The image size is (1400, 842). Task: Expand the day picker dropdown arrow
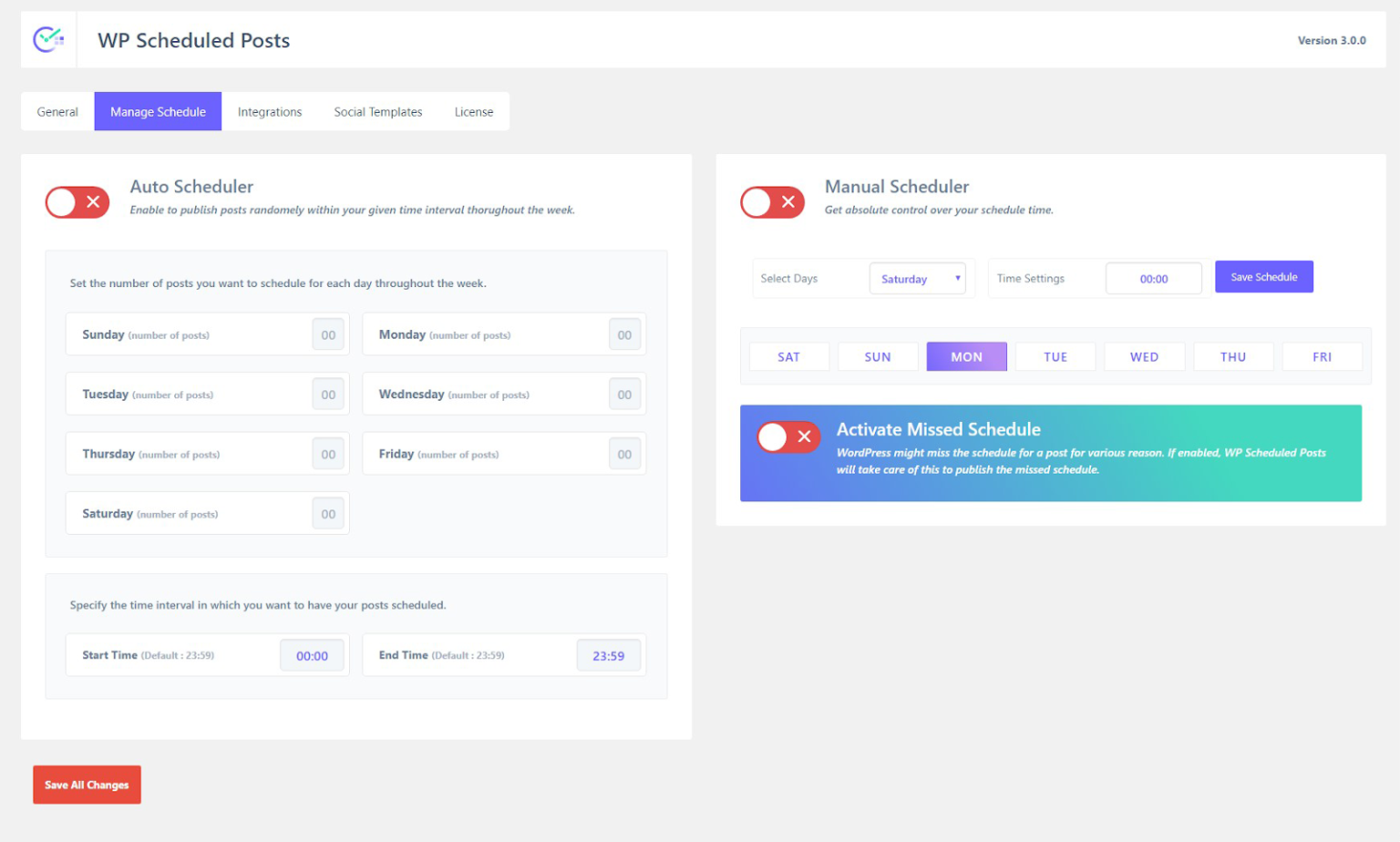(958, 278)
